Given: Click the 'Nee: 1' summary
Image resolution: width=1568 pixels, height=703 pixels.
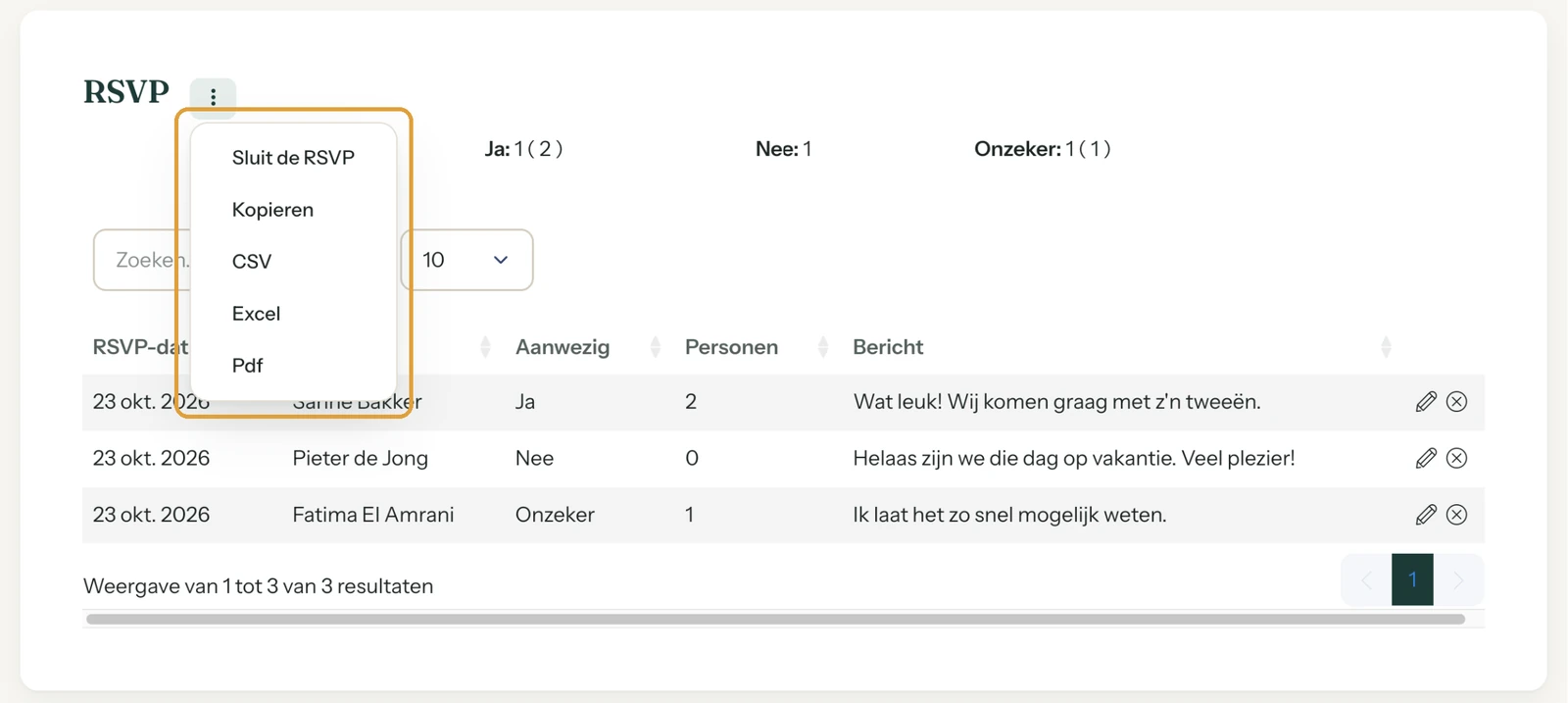Looking at the screenshot, I should 783,149.
